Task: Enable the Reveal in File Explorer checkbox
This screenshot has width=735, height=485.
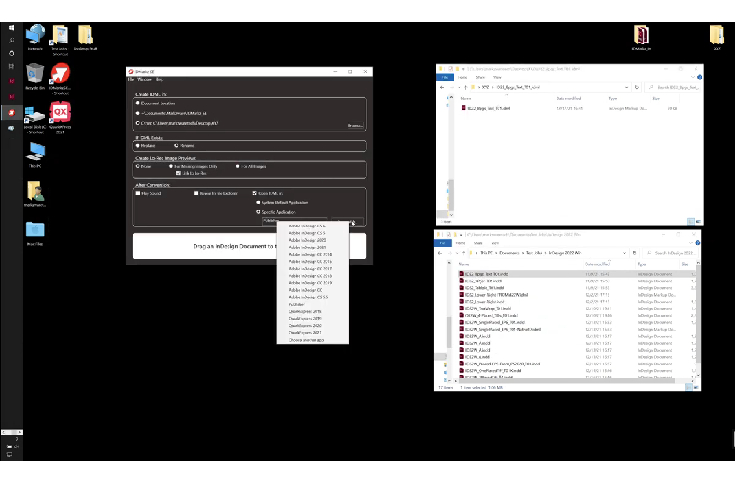Action: tap(196, 193)
